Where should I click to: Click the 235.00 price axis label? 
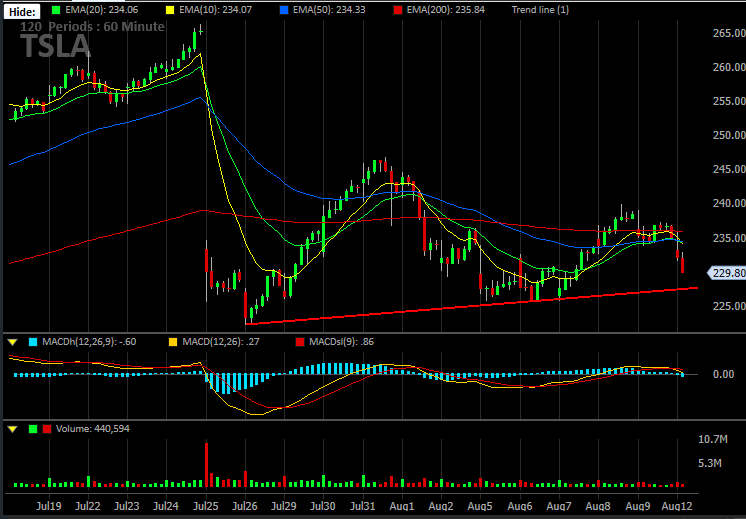click(728, 237)
